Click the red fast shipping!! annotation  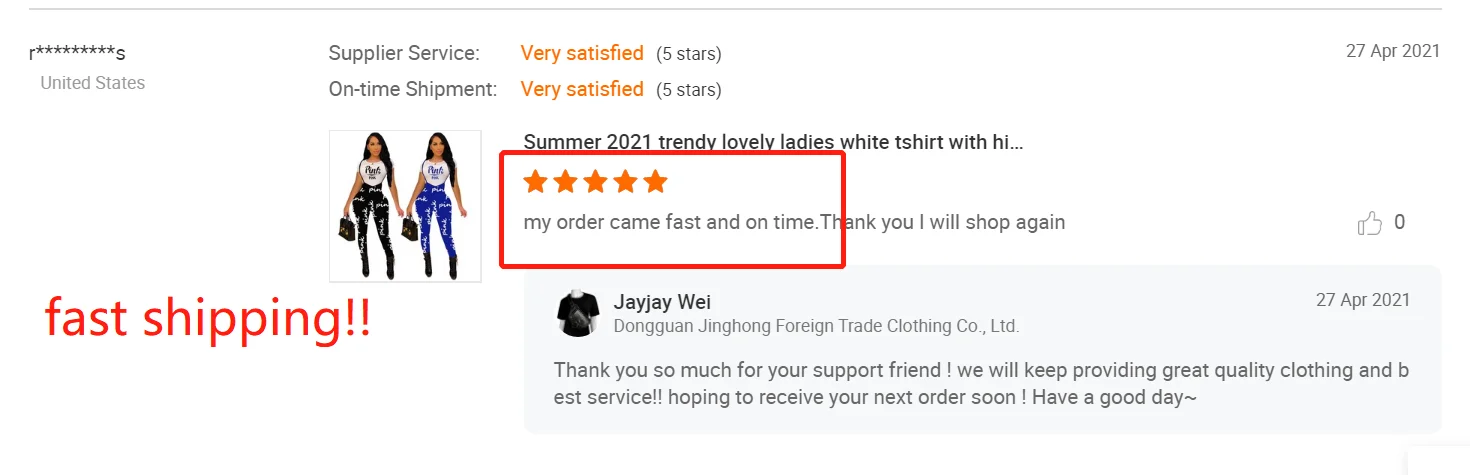(x=208, y=317)
